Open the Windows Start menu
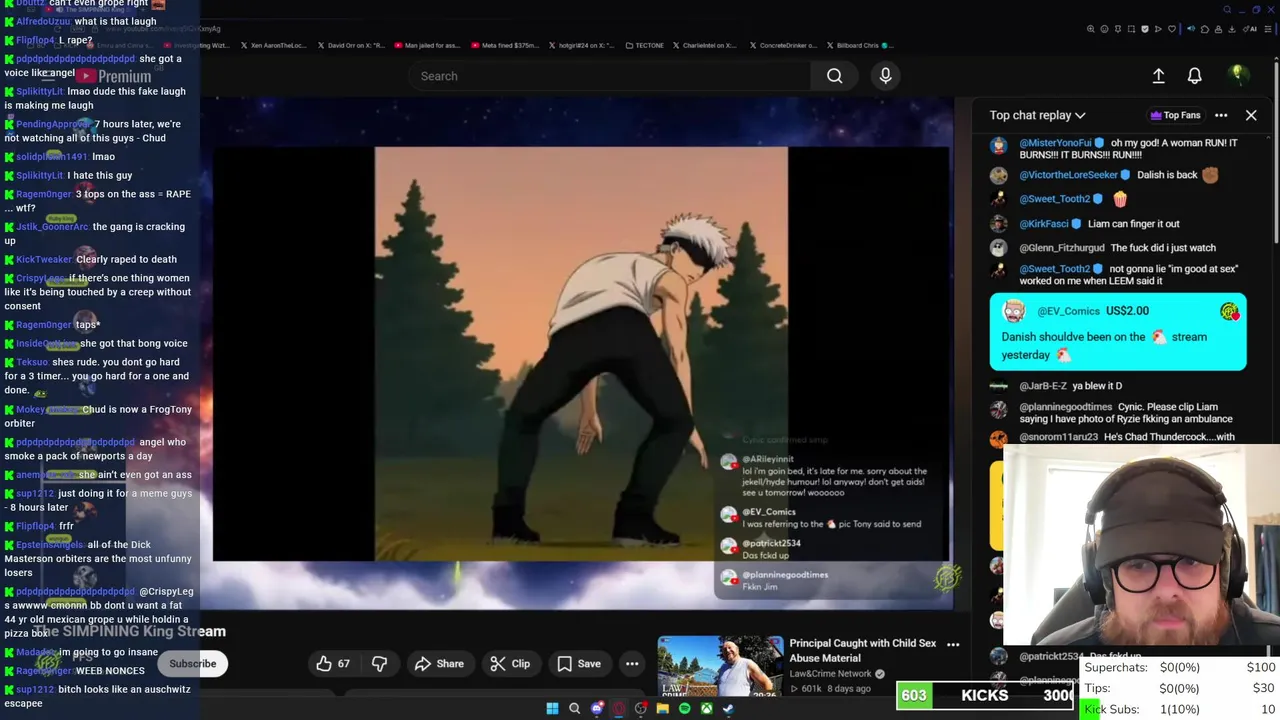The height and width of the screenshot is (720, 1280). pyautogui.click(x=552, y=709)
